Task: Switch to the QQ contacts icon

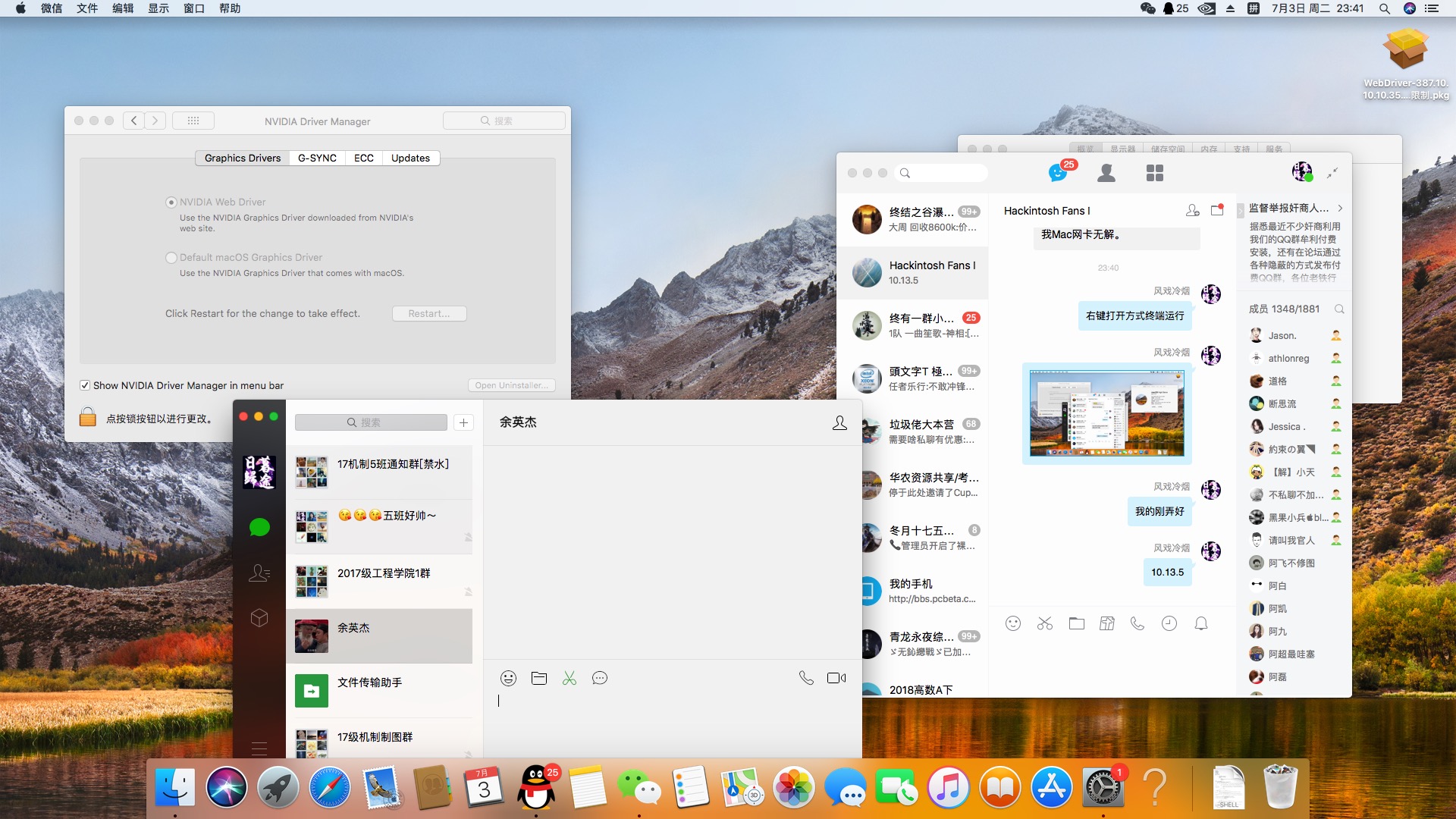Action: pos(1106,173)
